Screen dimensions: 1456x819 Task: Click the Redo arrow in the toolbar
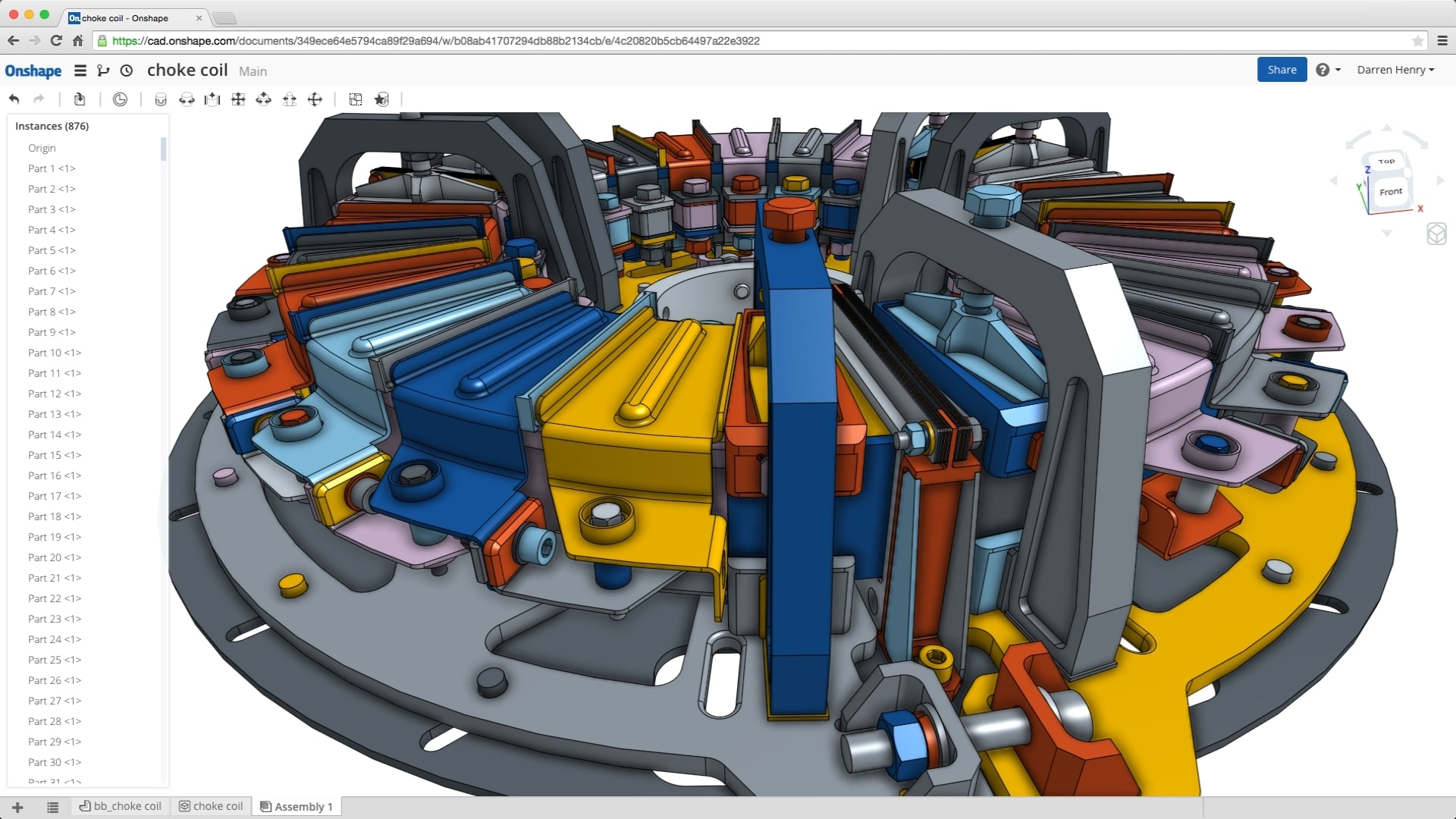[39, 99]
